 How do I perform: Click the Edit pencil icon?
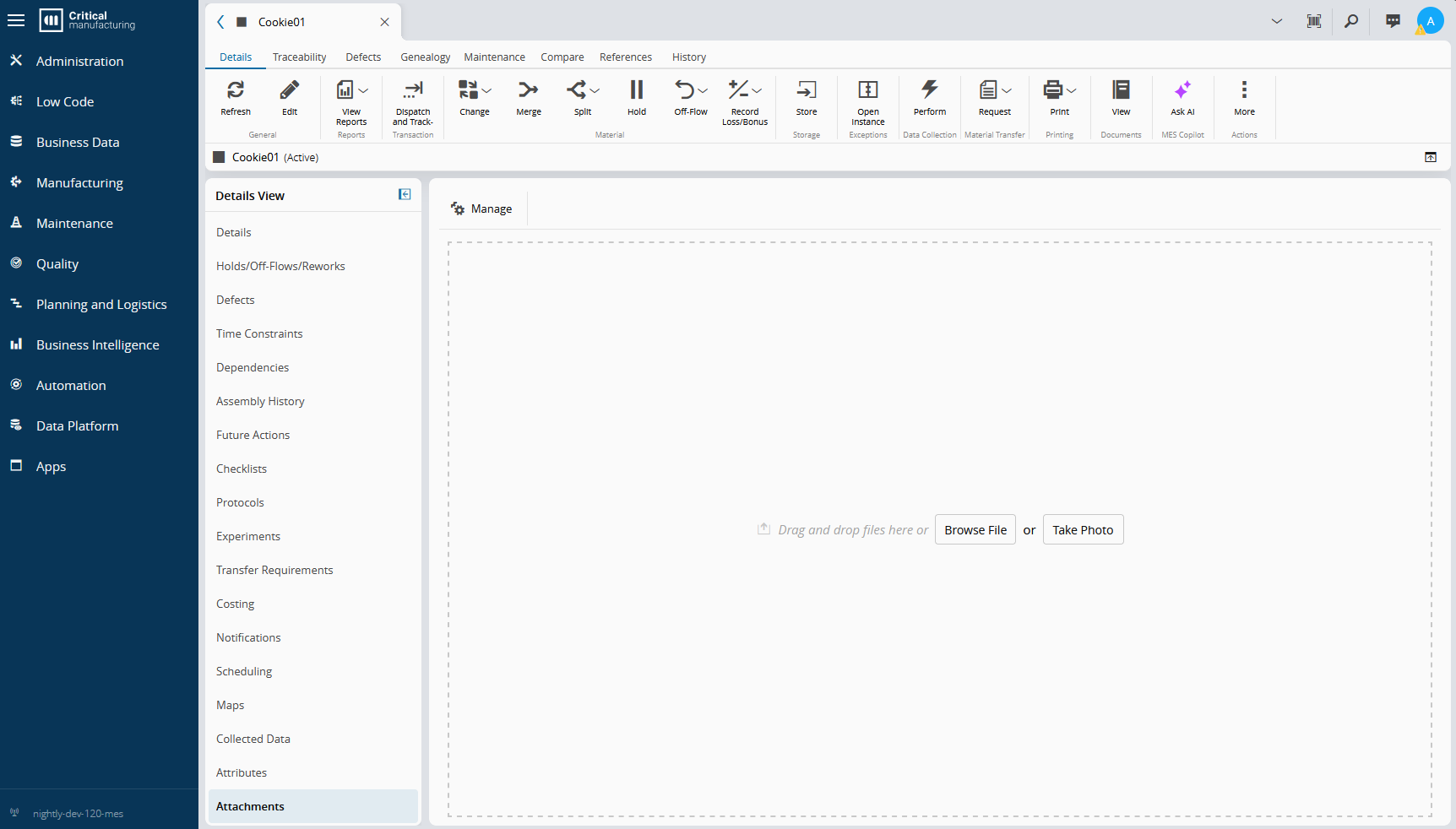[290, 89]
